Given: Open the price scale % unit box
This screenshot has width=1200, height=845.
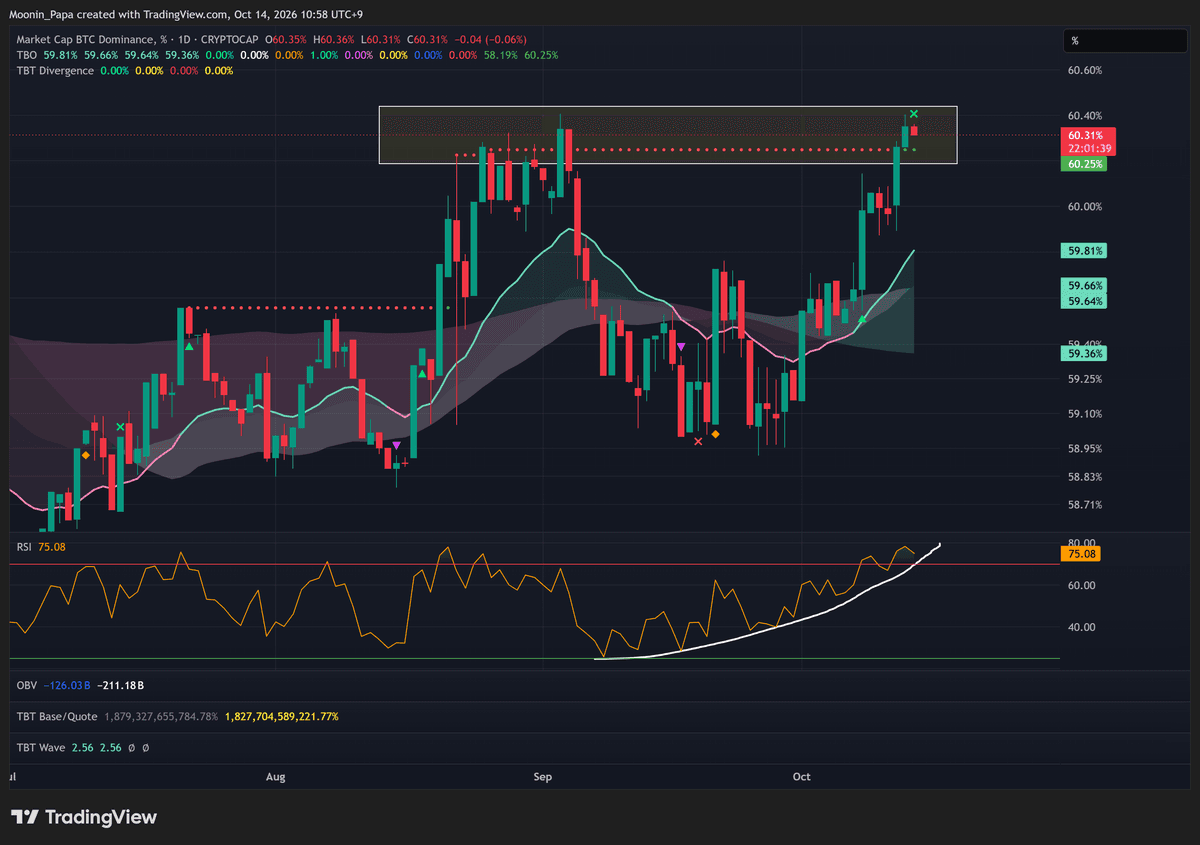Looking at the screenshot, I should [x=1123, y=41].
